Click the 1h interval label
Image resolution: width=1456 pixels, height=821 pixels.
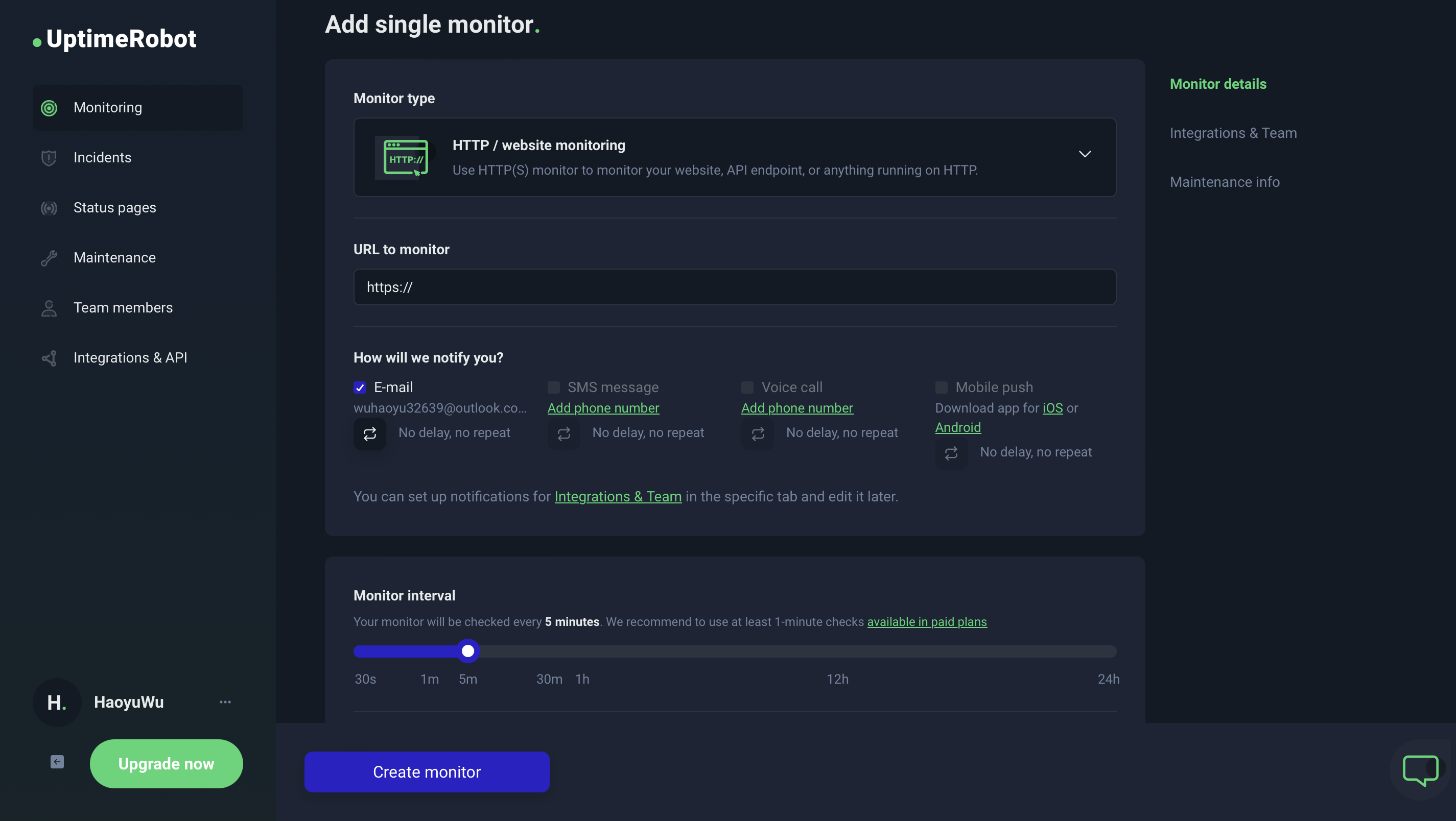click(582, 679)
